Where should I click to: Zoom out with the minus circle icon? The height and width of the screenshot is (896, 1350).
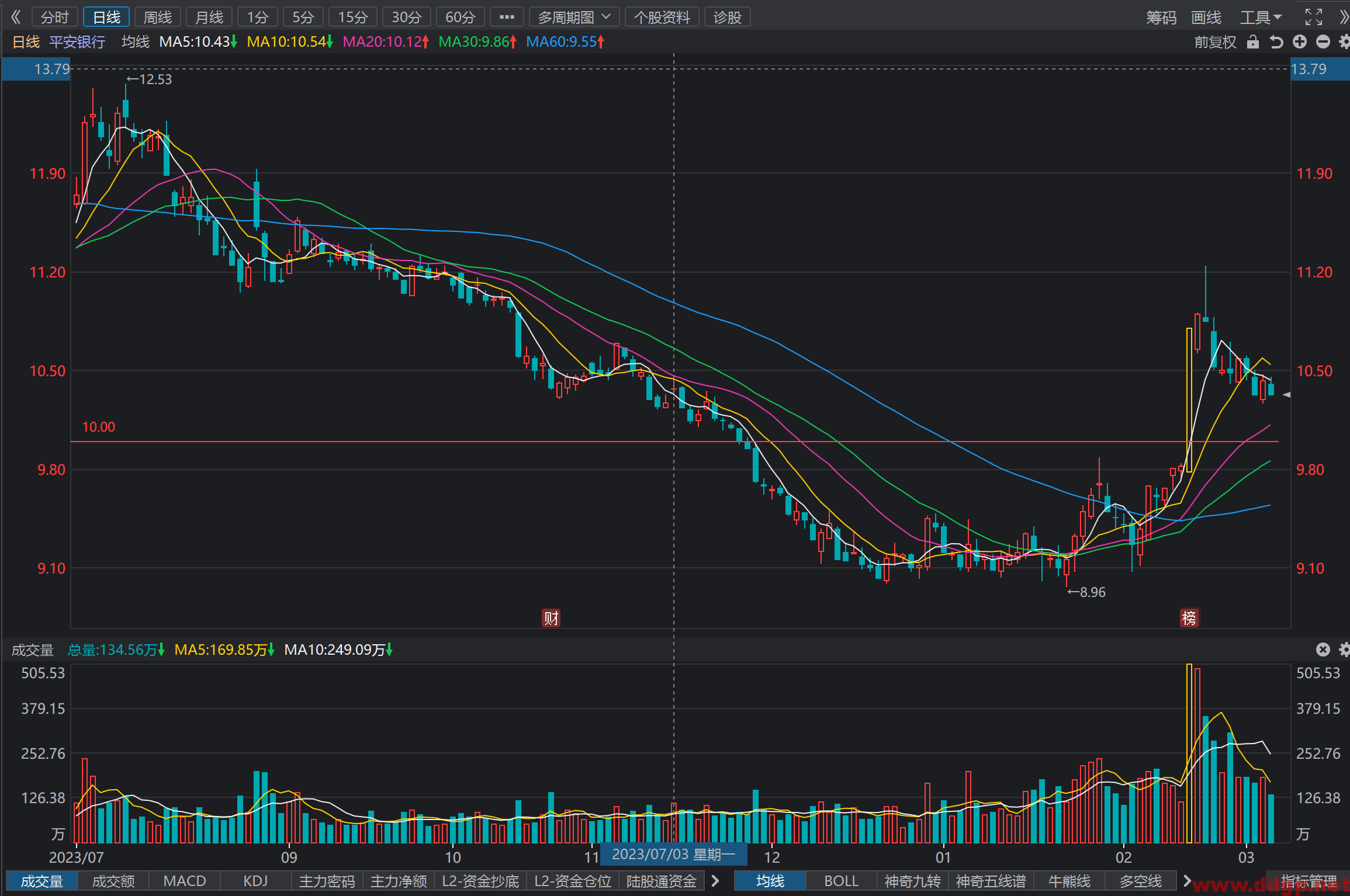[x=1323, y=41]
